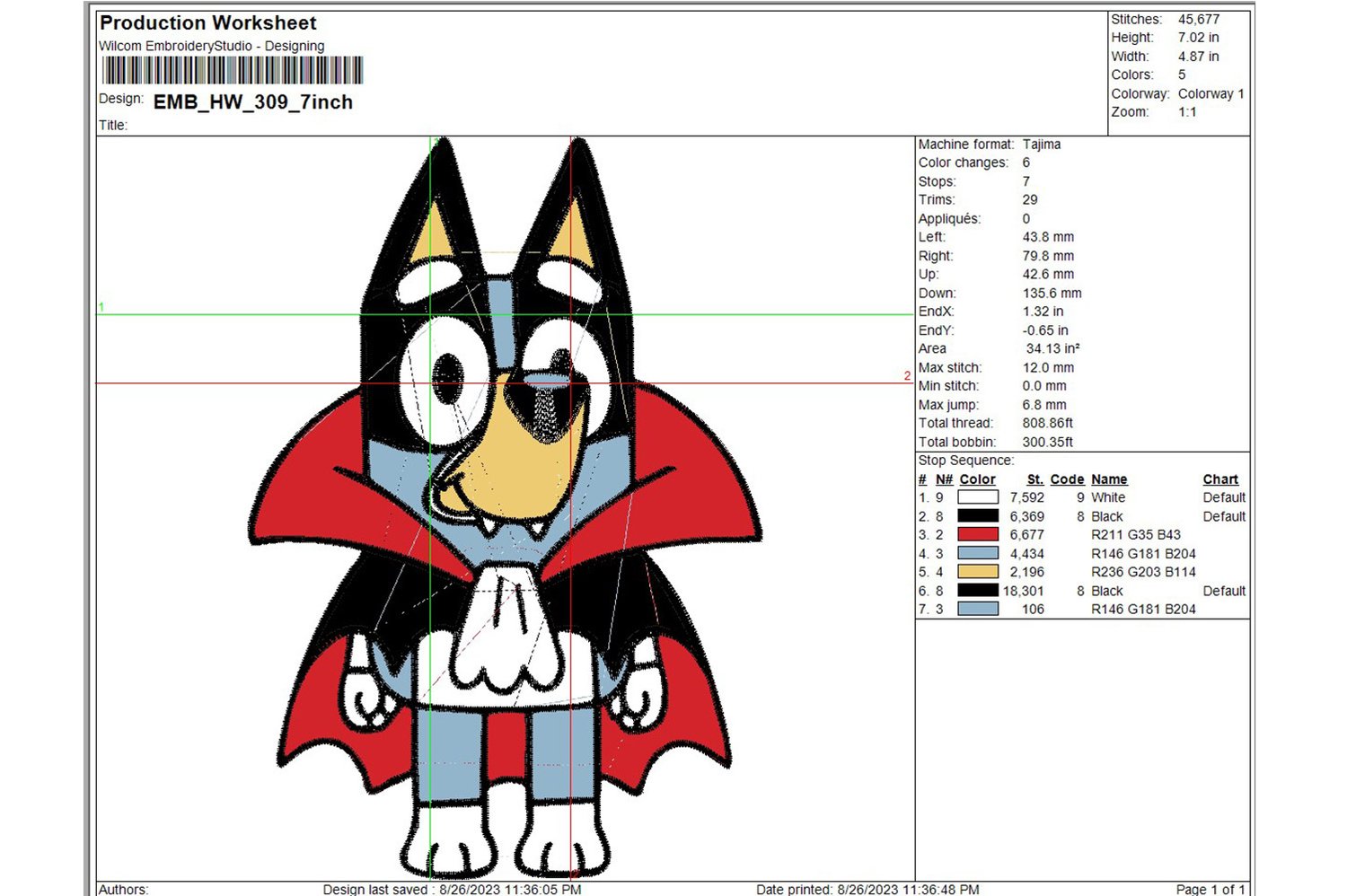Click "R146 G181 B204" in the 4,434 row
The image size is (1347, 896).
[1143, 553]
